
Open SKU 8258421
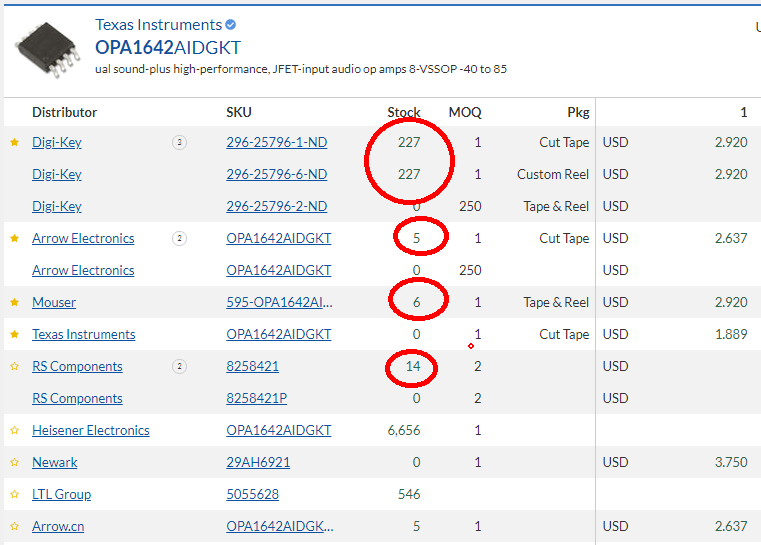click(x=252, y=366)
